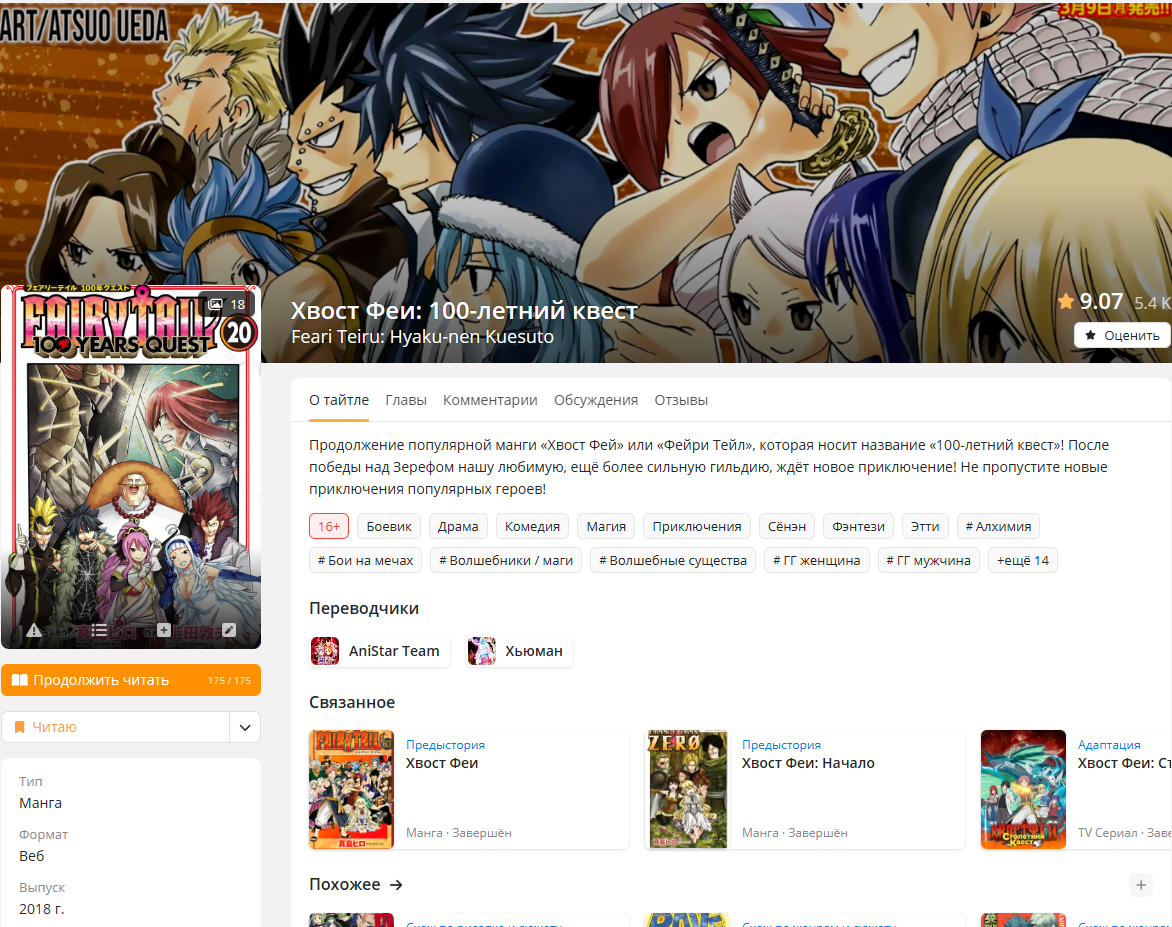This screenshot has height=927, width=1172.
Task: Click the # Волшебные существа tag
Action: [x=673, y=561]
